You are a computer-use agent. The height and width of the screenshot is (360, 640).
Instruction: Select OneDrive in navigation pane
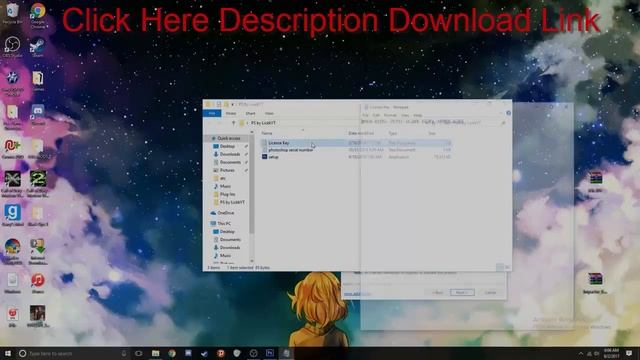226,213
